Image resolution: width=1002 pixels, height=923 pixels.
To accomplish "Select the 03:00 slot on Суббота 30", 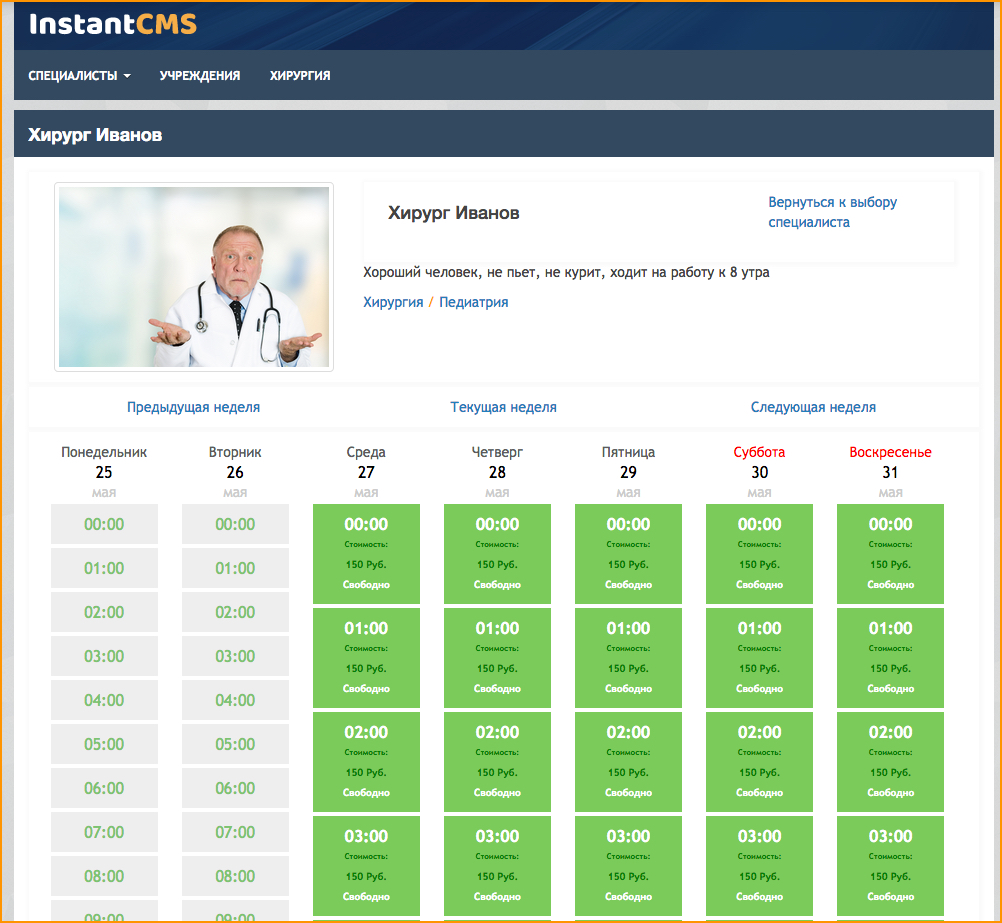I will [x=759, y=866].
